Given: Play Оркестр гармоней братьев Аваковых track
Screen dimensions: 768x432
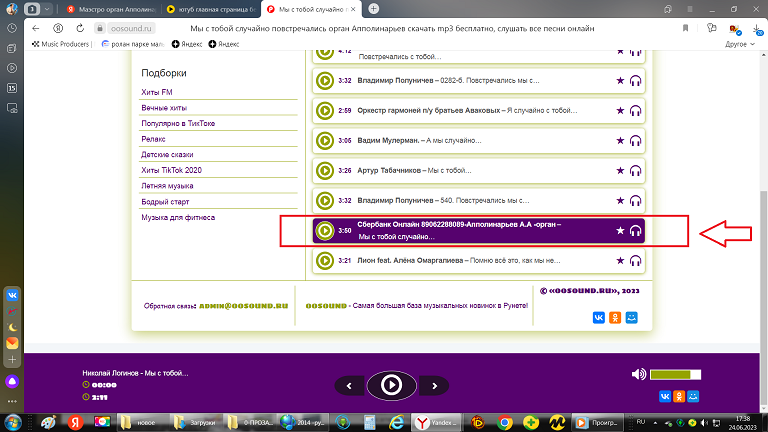Looking at the screenshot, I should point(324,111).
